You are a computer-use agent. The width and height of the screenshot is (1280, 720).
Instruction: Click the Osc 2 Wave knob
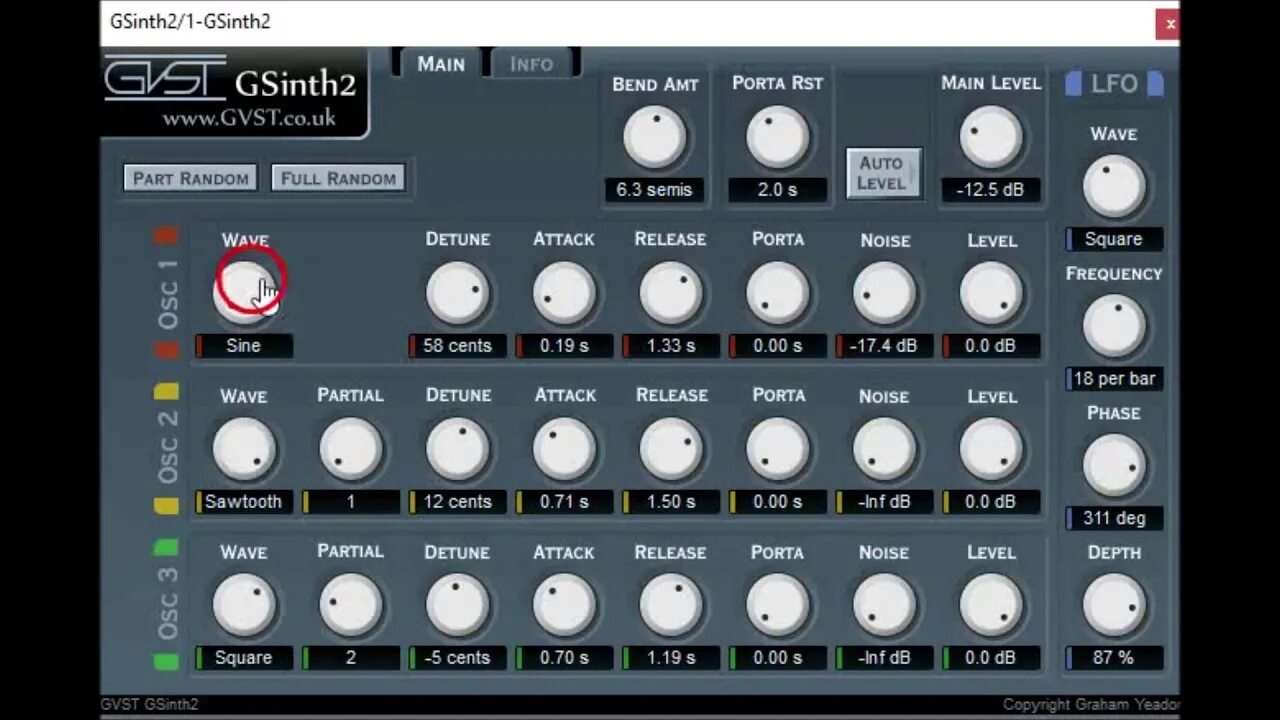click(244, 449)
